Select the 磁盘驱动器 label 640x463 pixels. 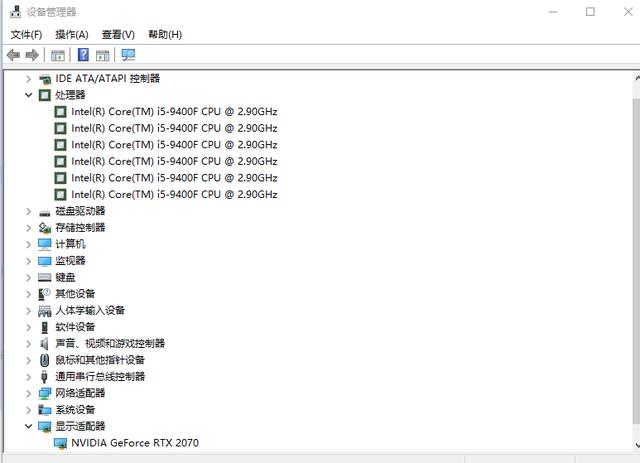[x=80, y=211]
